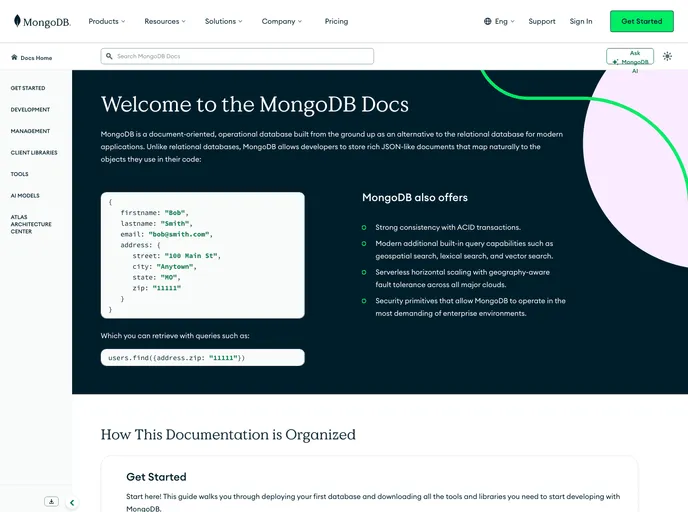Click "How This Documentation is Organized" heading

[228, 434]
